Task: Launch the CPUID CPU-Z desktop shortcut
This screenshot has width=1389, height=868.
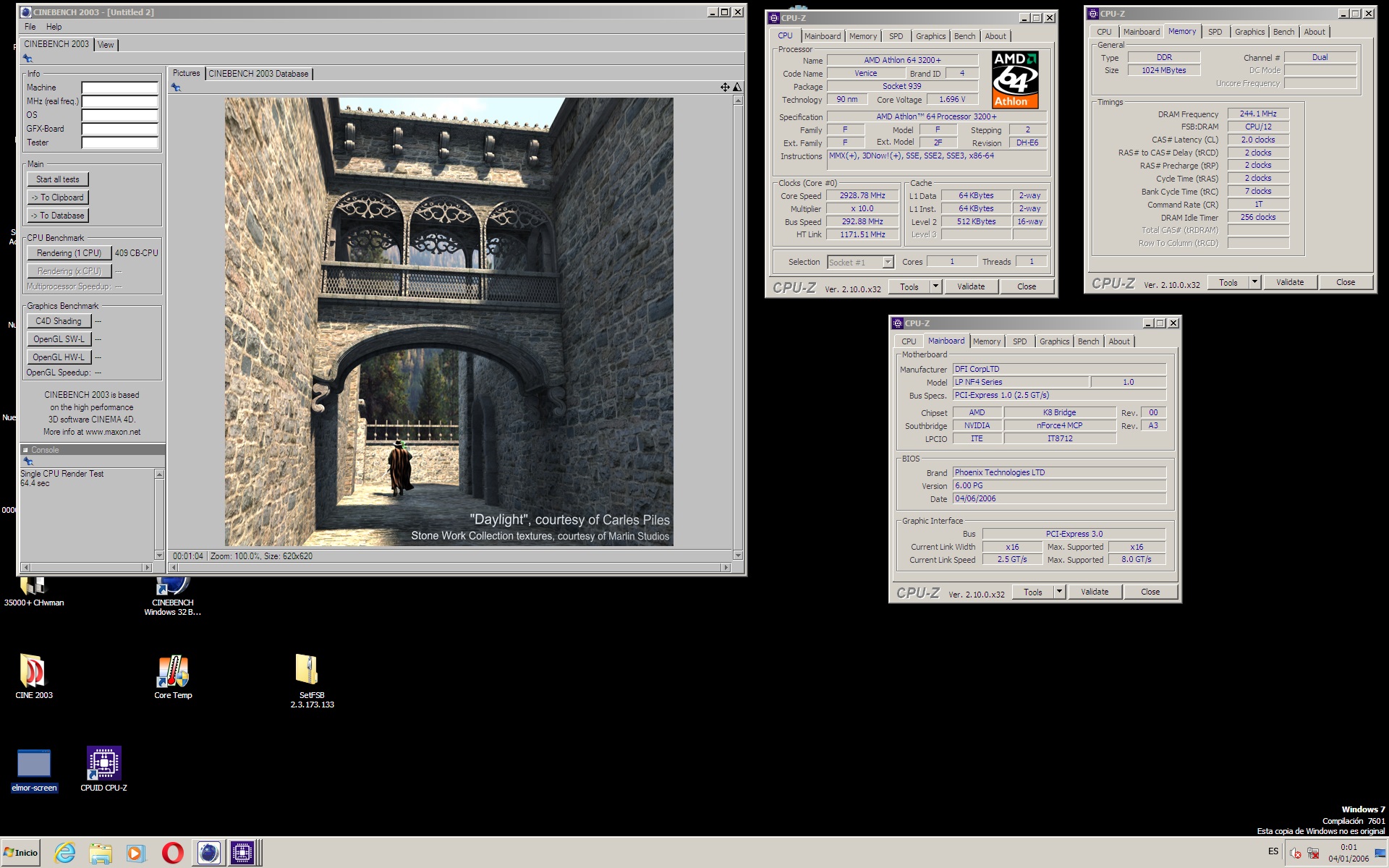Action: (x=103, y=769)
